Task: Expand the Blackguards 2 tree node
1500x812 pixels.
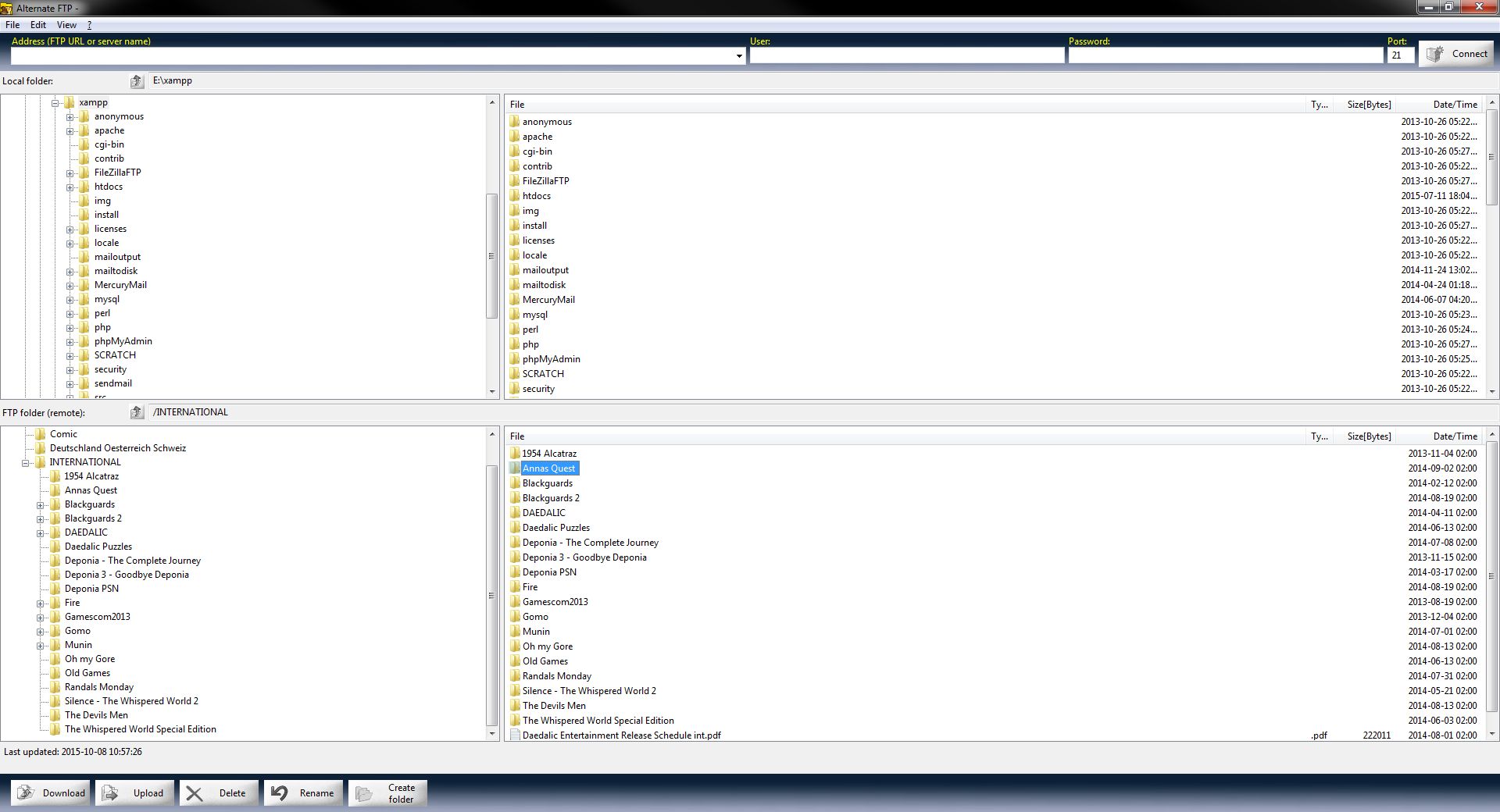Action: pyautogui.click(x=41, y=518)
